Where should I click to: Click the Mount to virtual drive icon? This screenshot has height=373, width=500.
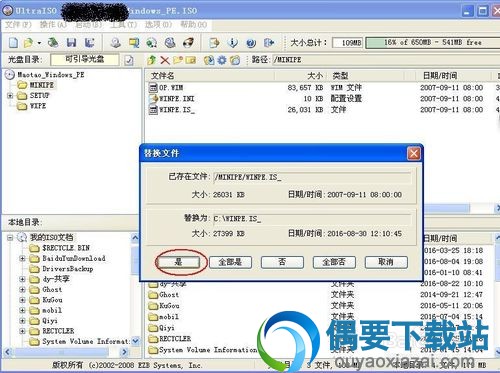click(x=170, y=43)
